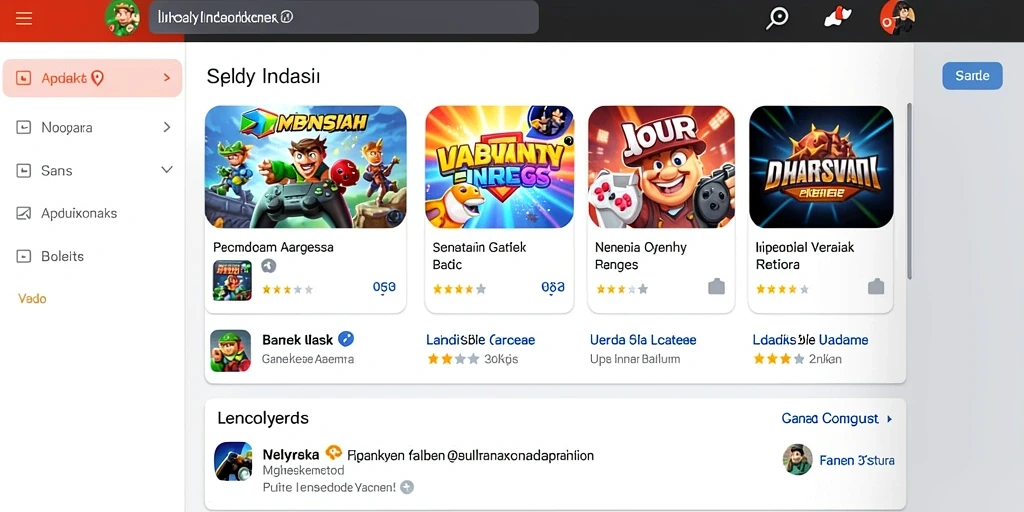Screen dimensions: 1024x512
Task: Click the orange badge icon next to Nelyreka
Action: [334, 452]
